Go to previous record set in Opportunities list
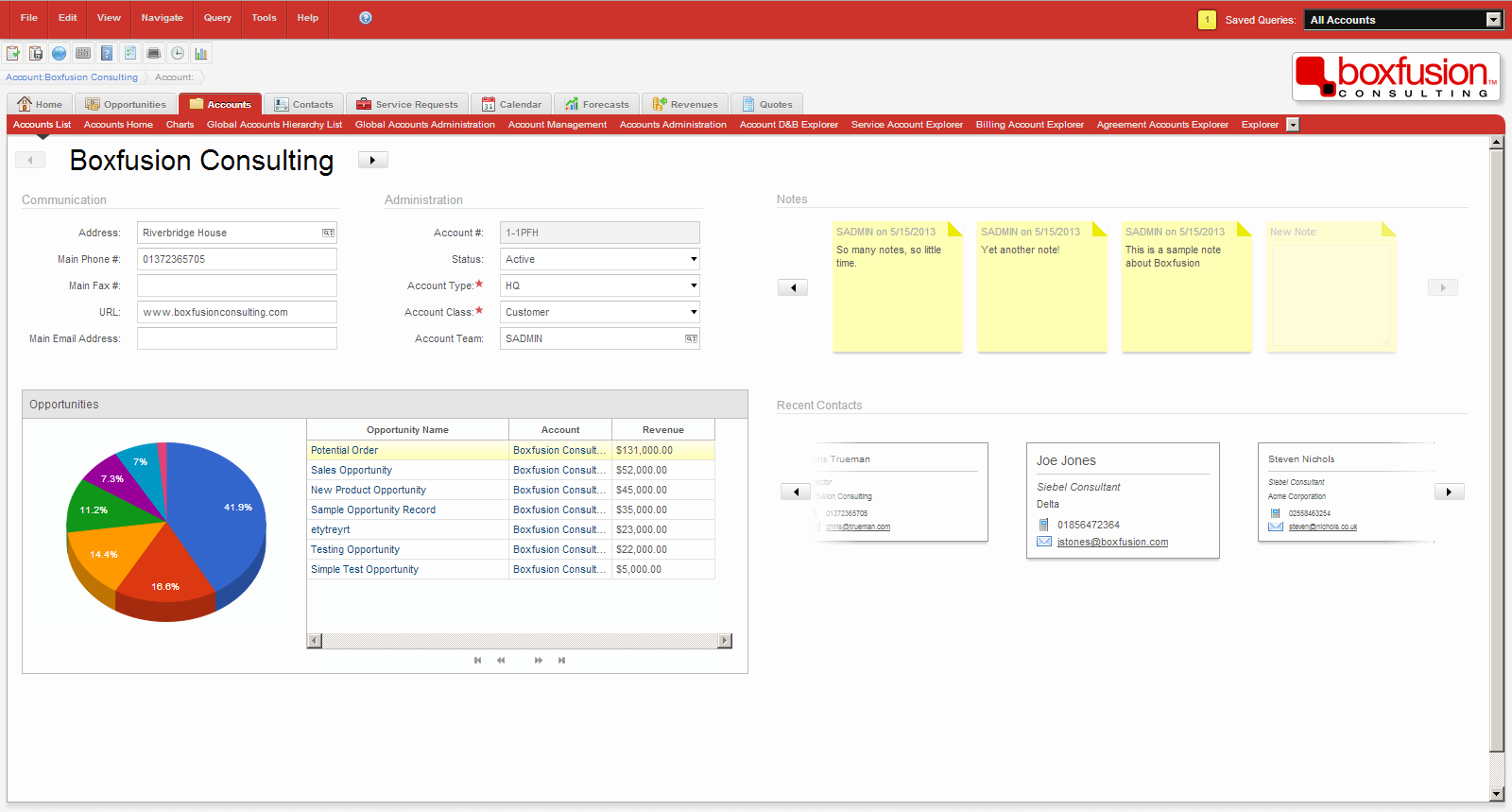1512x812 pixels. [501, 660]
